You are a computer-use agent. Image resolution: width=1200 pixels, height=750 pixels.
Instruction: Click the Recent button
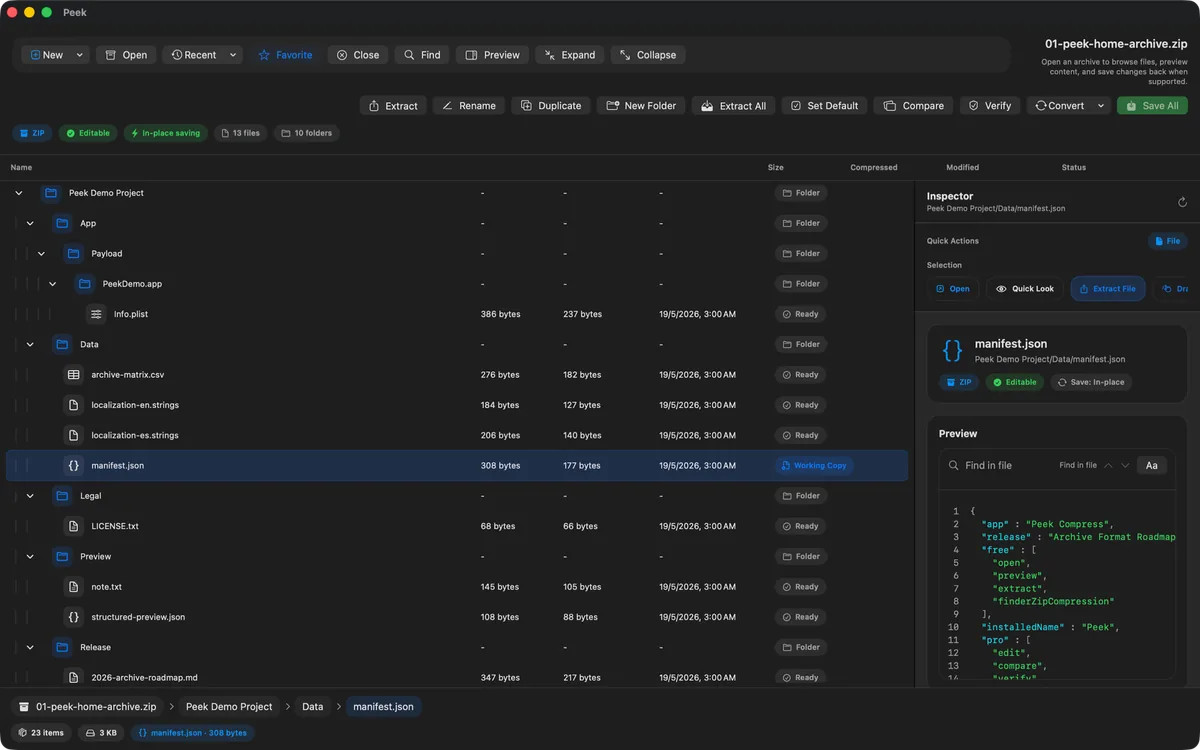pyautogui.click(x=193, y=55)
